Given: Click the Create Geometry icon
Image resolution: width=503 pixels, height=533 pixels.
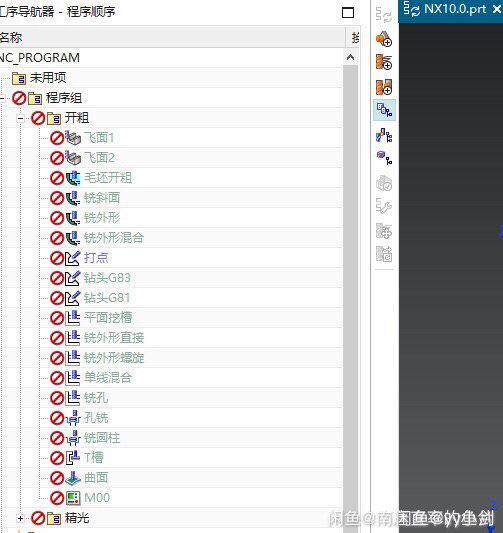Looking at the screenshot, I should pos(384,63).
